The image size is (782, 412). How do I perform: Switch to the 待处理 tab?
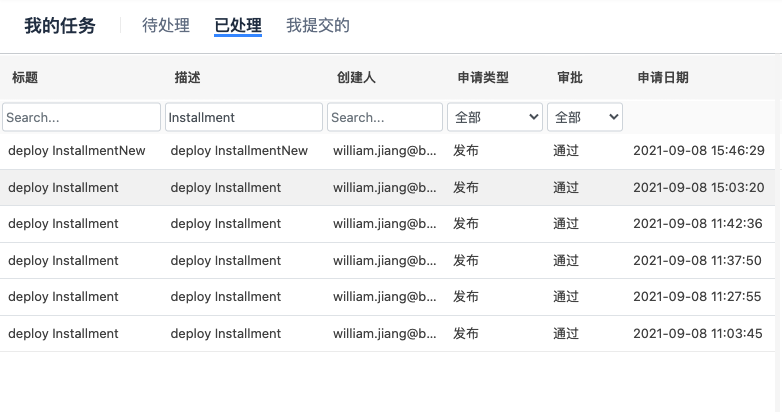coord(166,26)
